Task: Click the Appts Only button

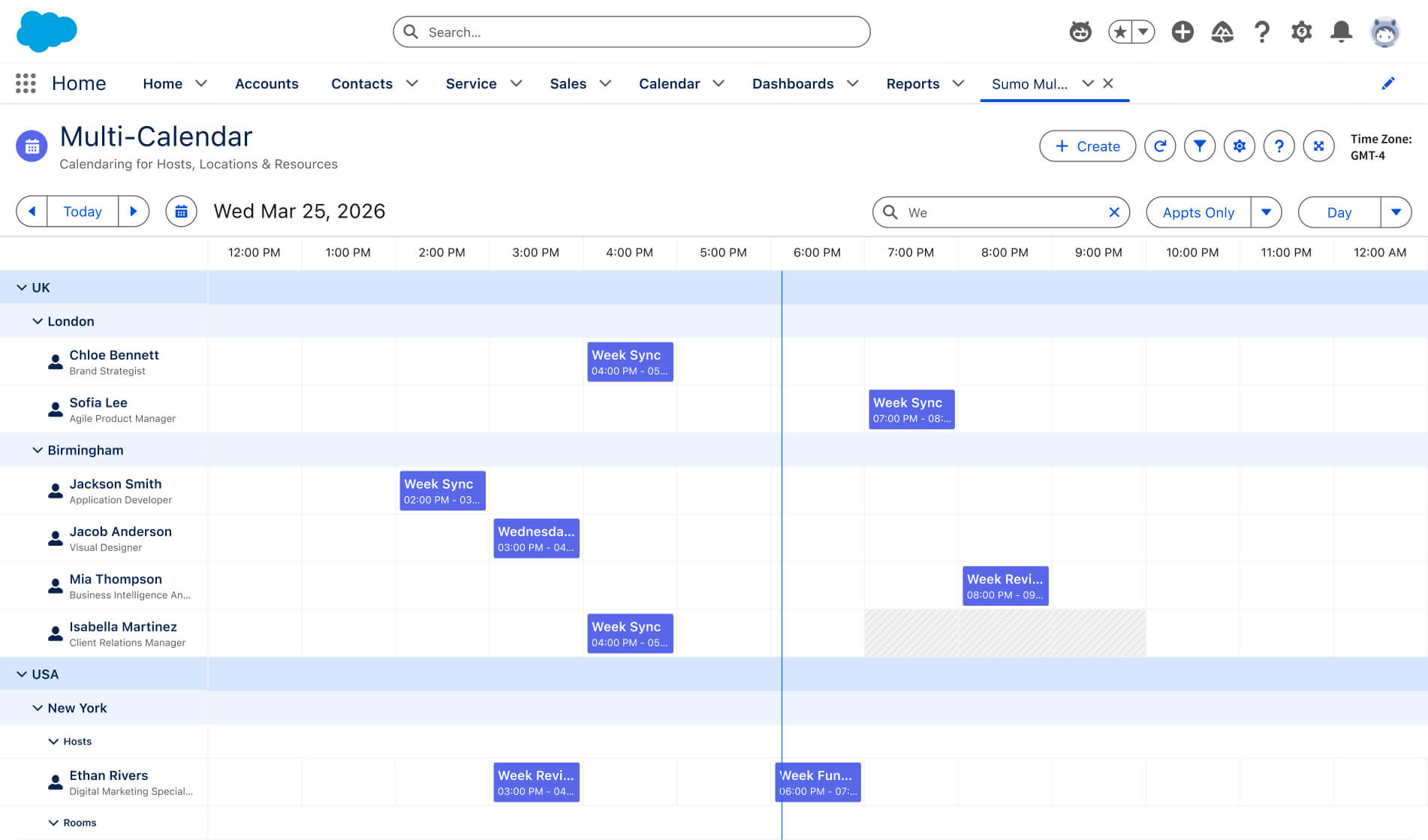Action: tap(1198, 212)
